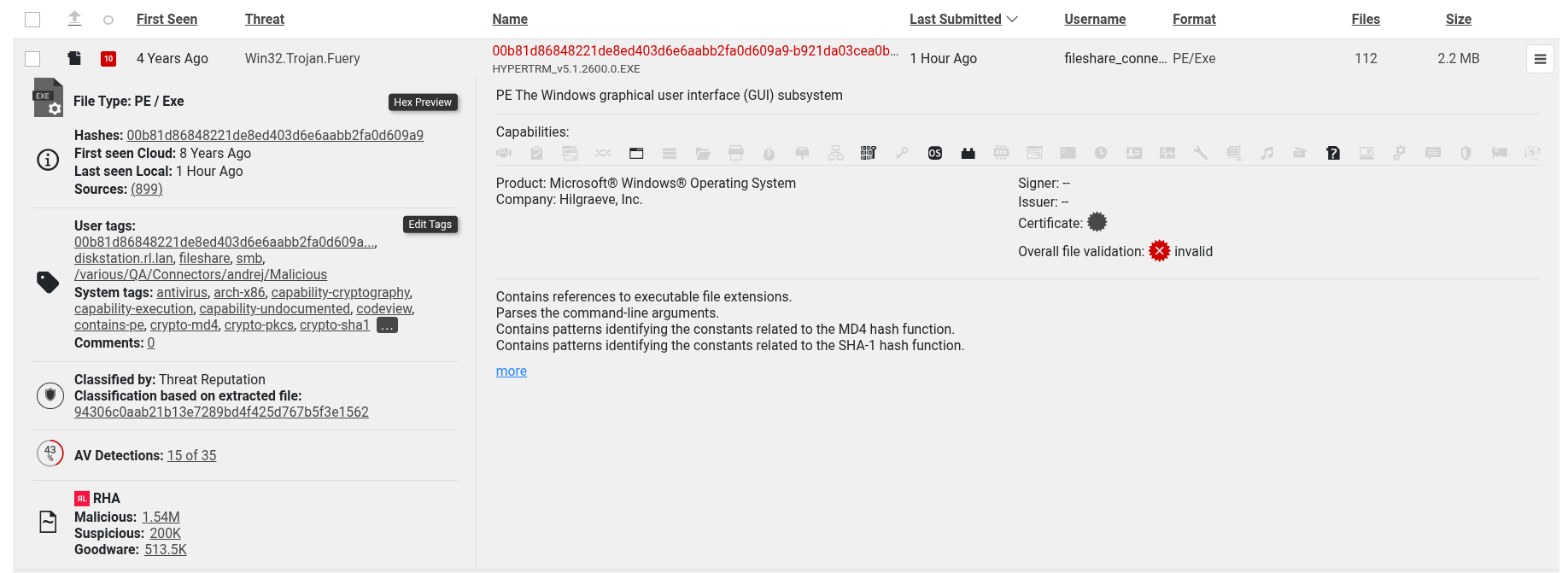Sort by Files column
Screen dimensions: 1568x573
click(1366, 19)
